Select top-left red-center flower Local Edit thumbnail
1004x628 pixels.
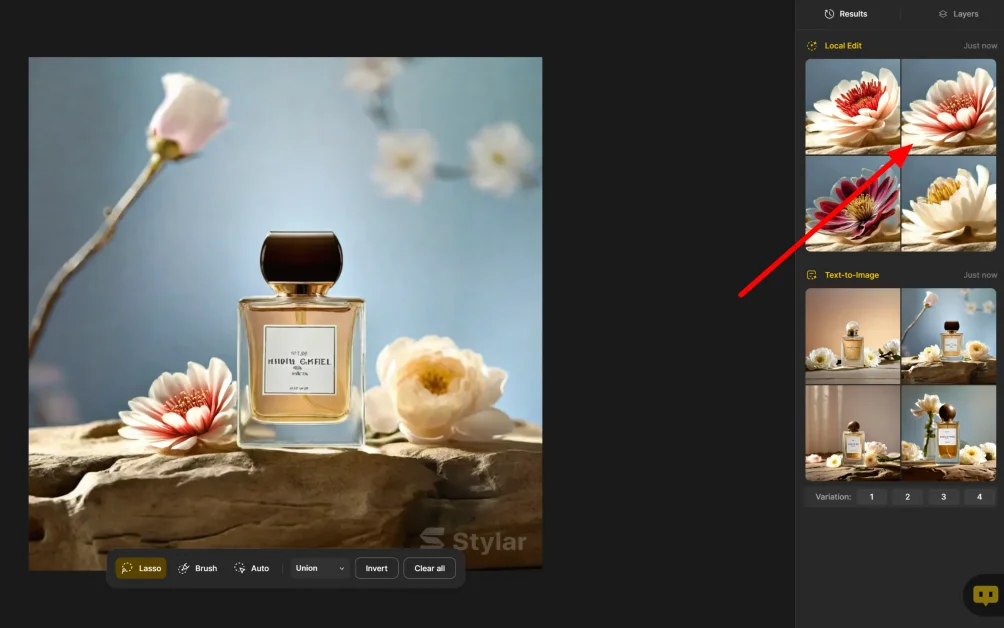click(852, 106)
